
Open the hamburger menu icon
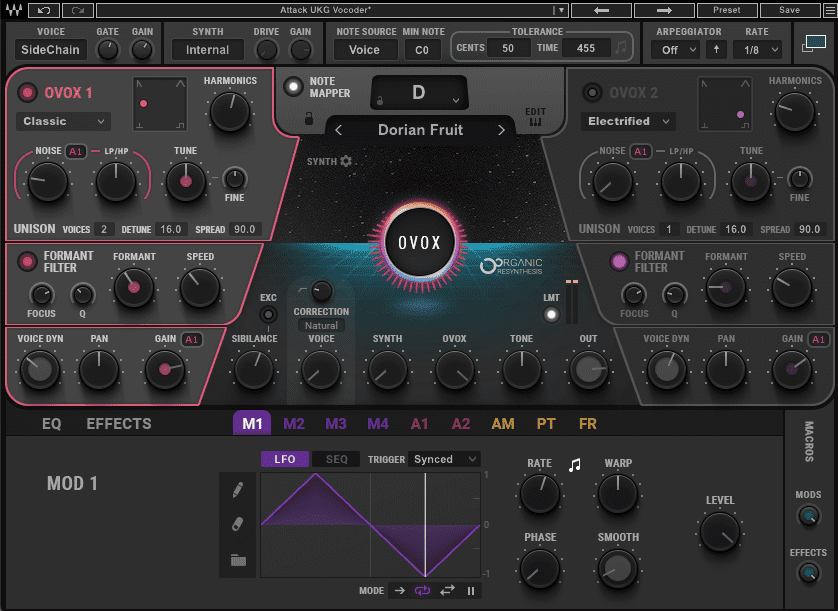[830, 10]
